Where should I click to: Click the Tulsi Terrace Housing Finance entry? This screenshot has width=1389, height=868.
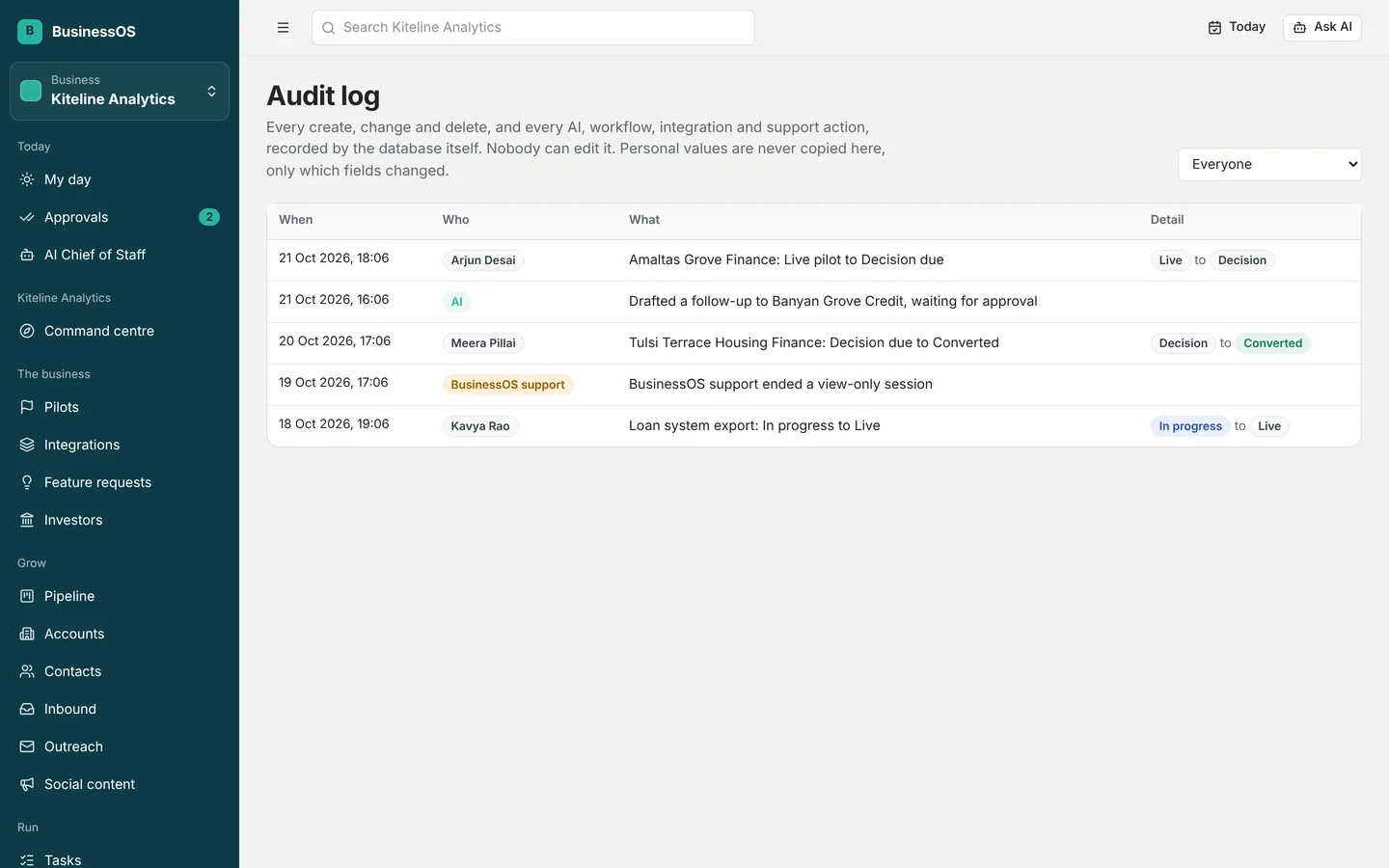(814, 343)
